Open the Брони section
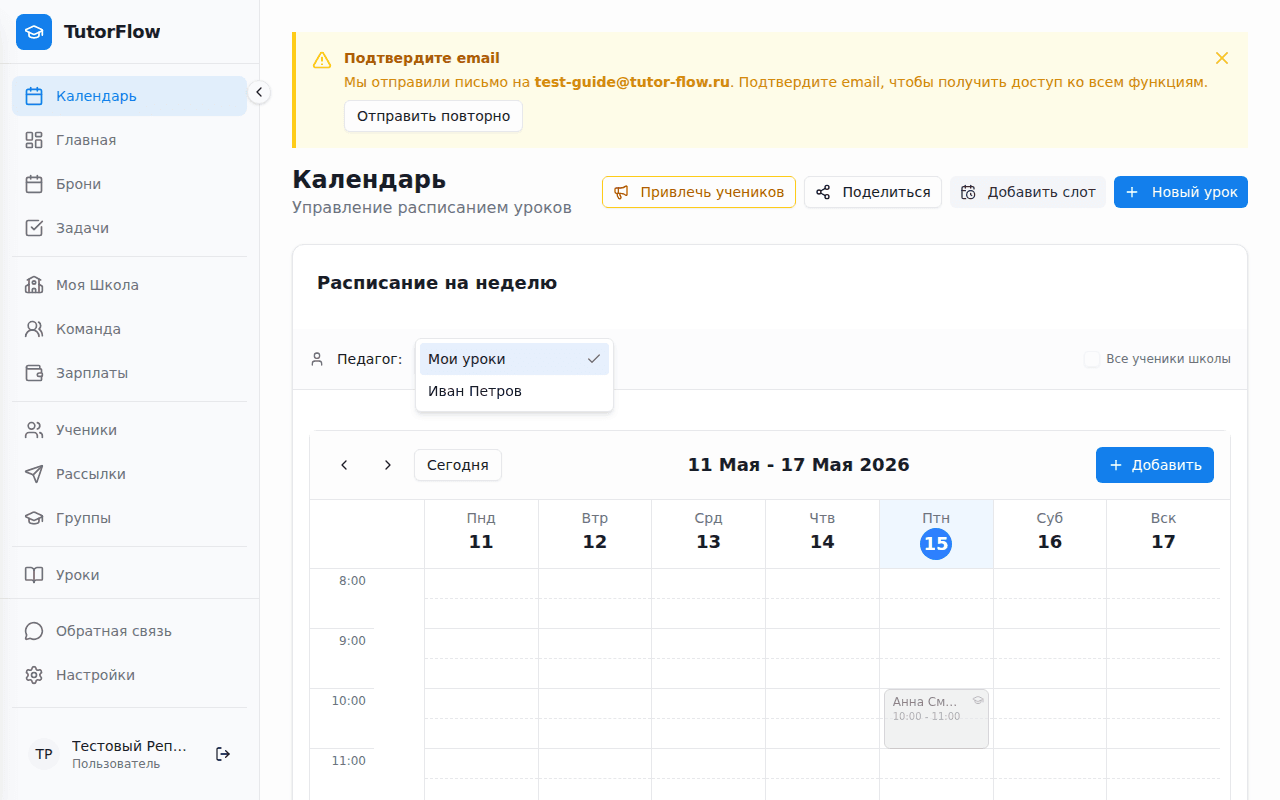The width and height of the screenshot is (1280, 800). 129,184
